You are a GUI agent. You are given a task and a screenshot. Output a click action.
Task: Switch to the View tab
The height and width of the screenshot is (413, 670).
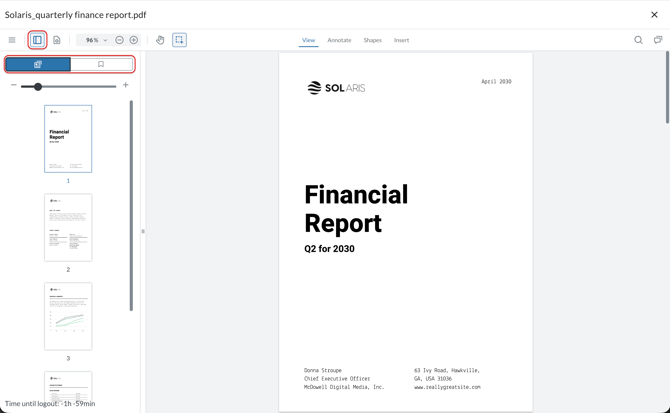point(308,40)
